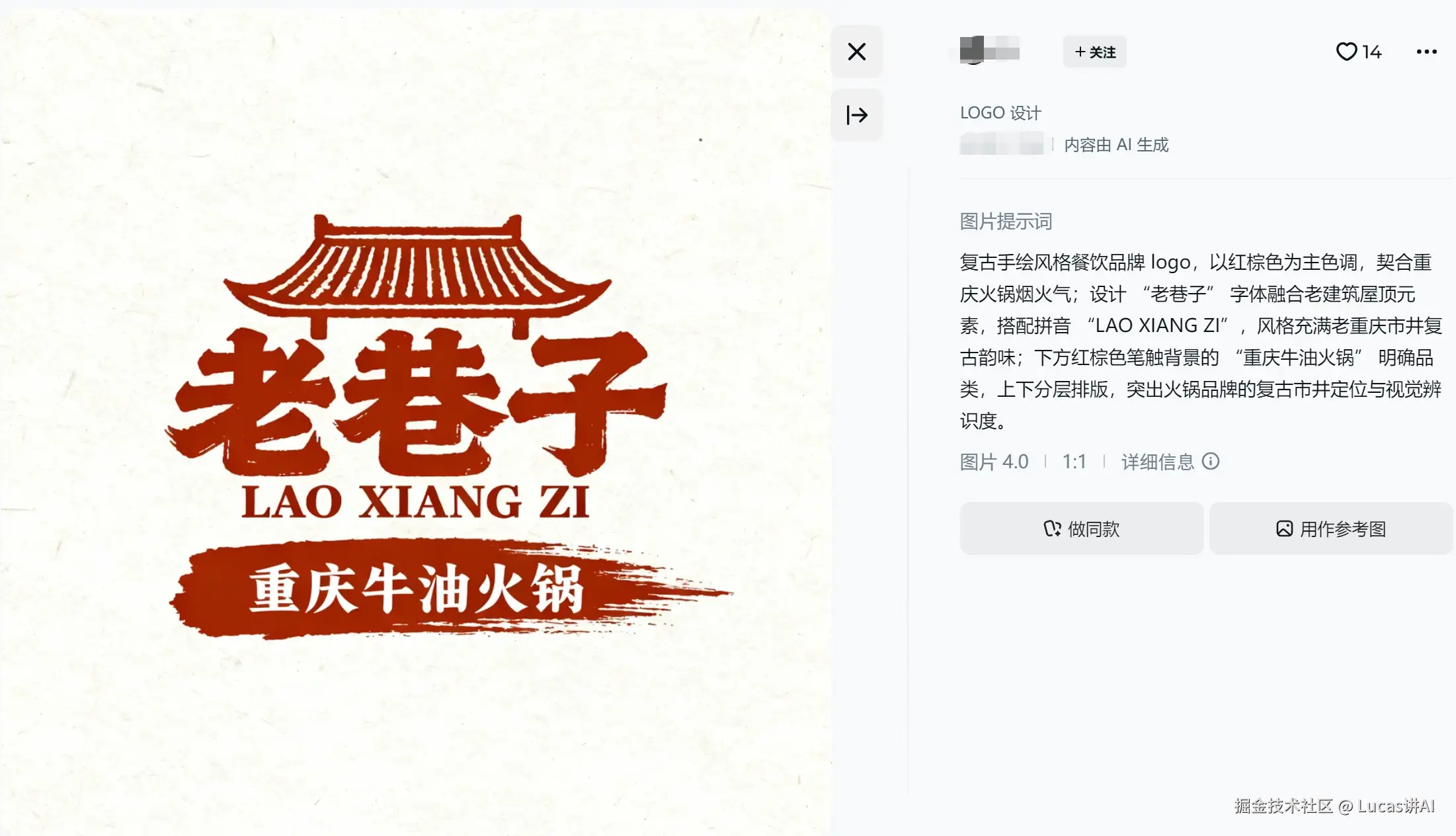The image size is (1456, 836).
Task: Click the image icon in 用作参考图
Action: click(1284, 528)
